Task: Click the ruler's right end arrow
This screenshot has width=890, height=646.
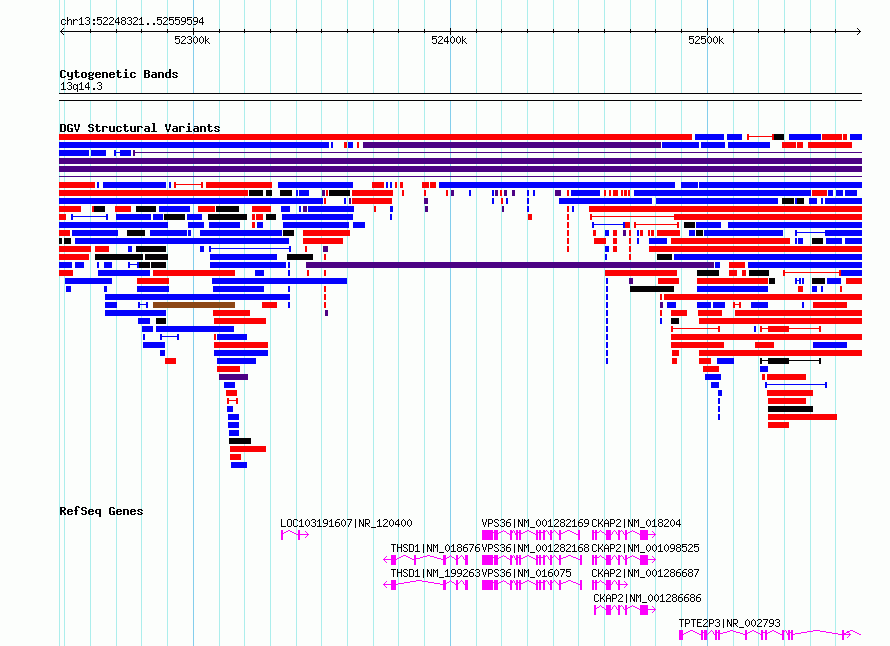Action: [x=858, y=31]
